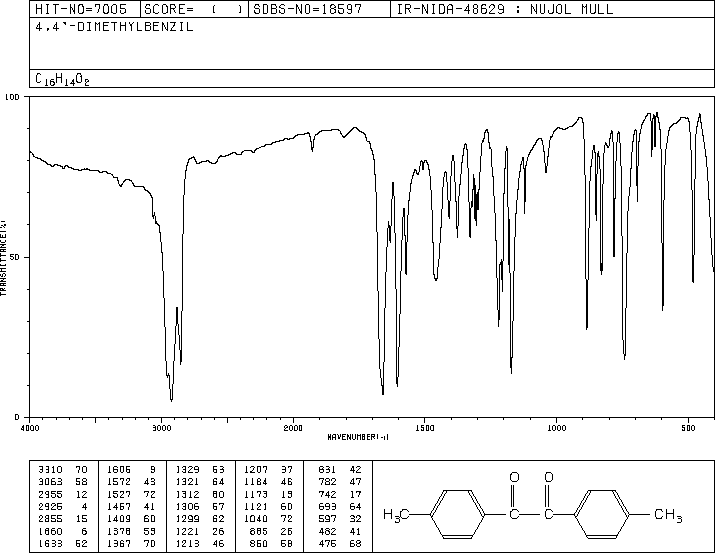Pick the 1312 wavenumber in peak list
715x553 pixels.
point(187,494)
